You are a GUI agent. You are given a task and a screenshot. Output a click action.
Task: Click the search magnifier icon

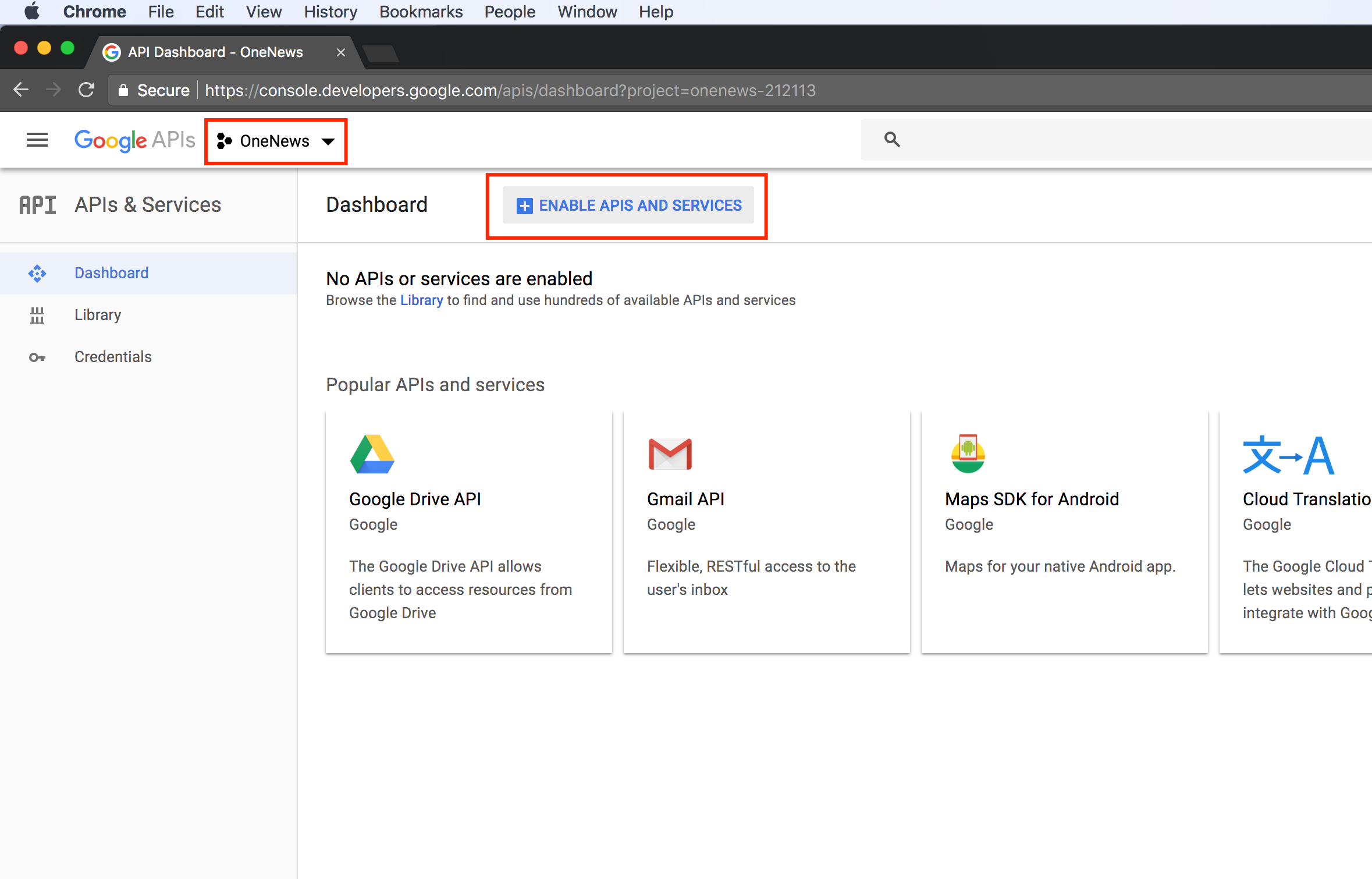pyautogui.click(x=891, y=140)
